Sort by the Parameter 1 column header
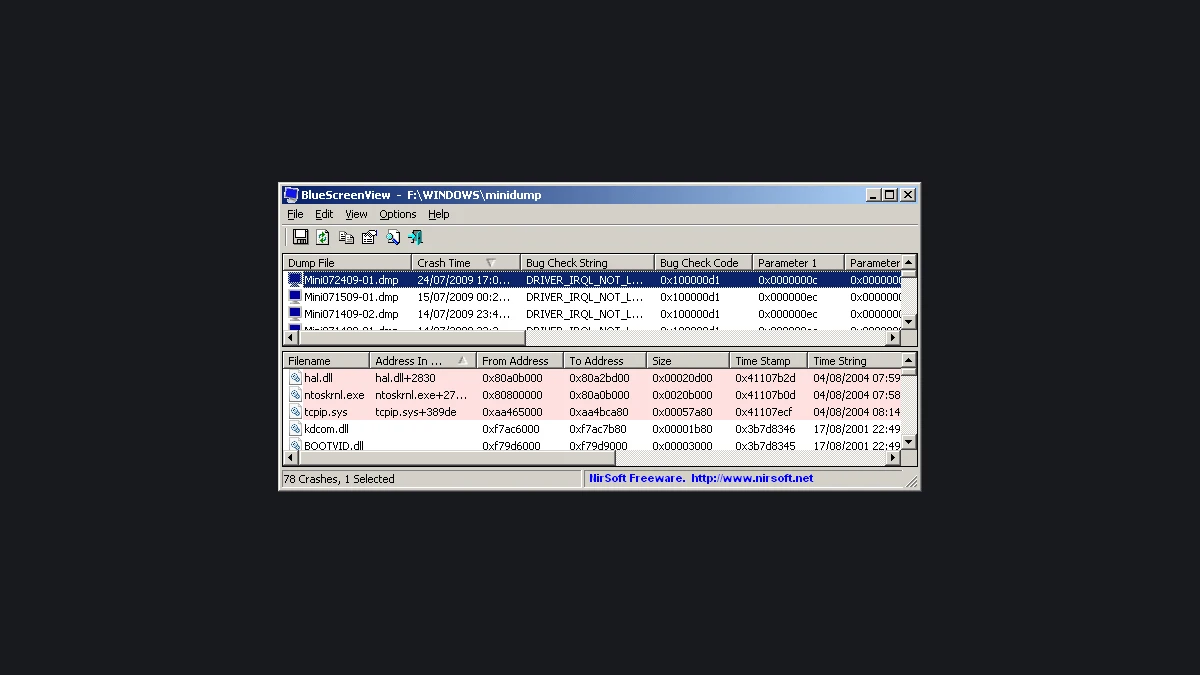Viewport: 1200px width, 675px height. coord(798,263)
